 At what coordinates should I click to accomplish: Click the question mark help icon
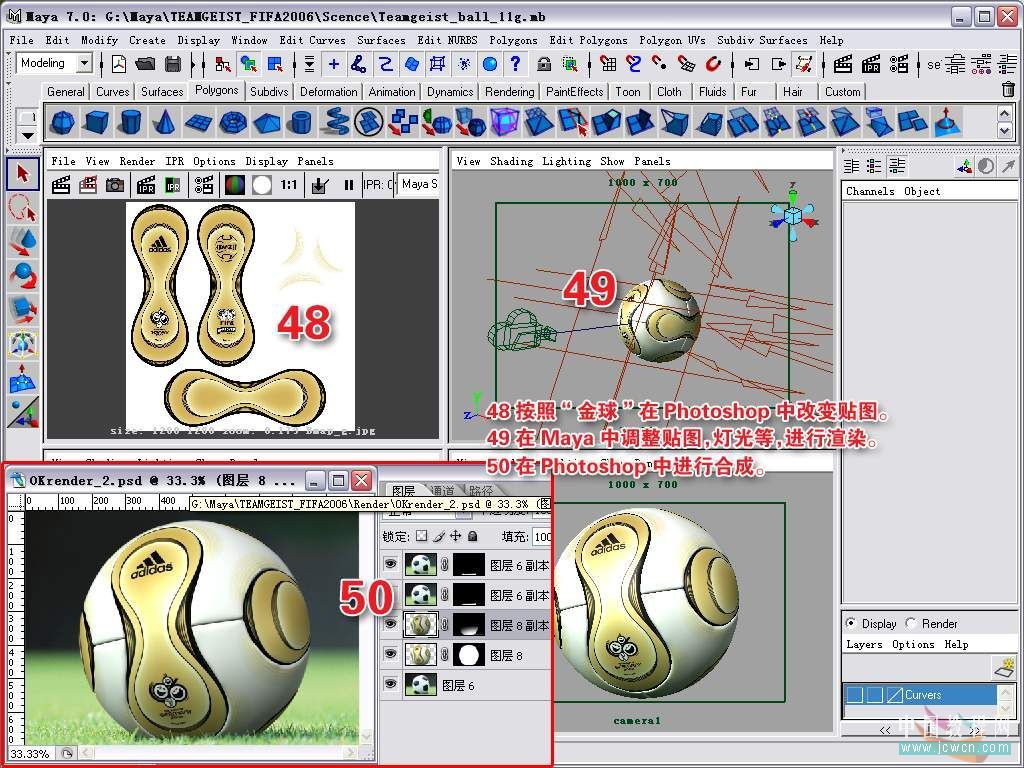(x=515, y=64)
